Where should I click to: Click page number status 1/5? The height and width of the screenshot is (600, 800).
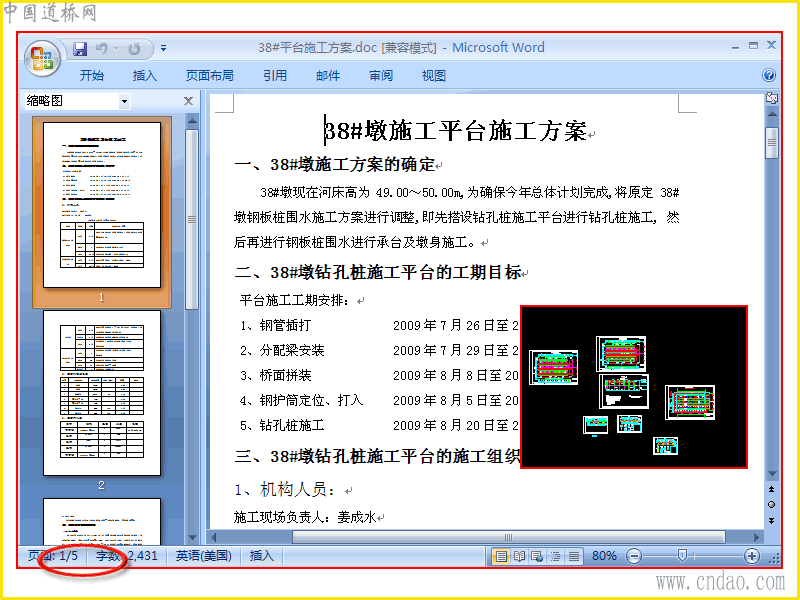coord(53,556)
